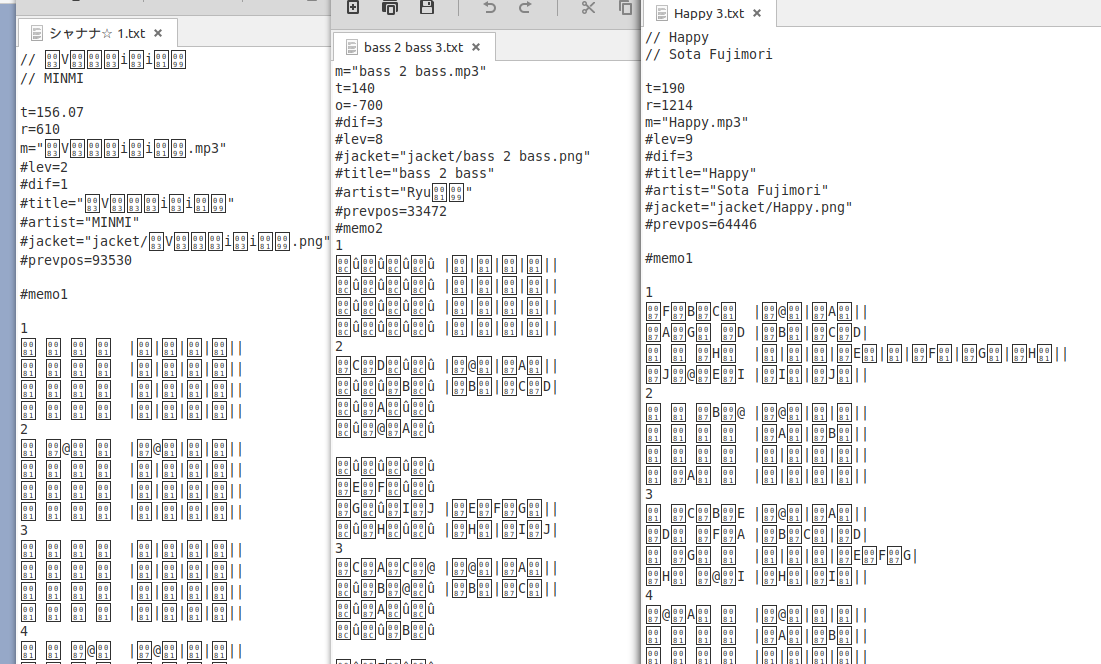Image resolution: width=1101 pixels, height=664 pixels.
Task: Click the Open file icon beside New
Action: [x=390, y=8]
